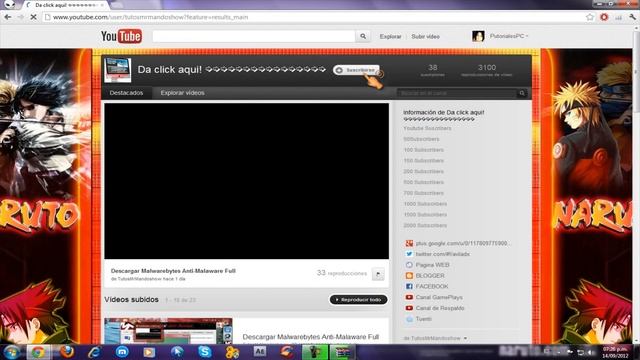Image resolution: width=640 pixels, height=360 pixels.
Task: Click the taskbar clock showing 14/09/2012
Action: 616,352
